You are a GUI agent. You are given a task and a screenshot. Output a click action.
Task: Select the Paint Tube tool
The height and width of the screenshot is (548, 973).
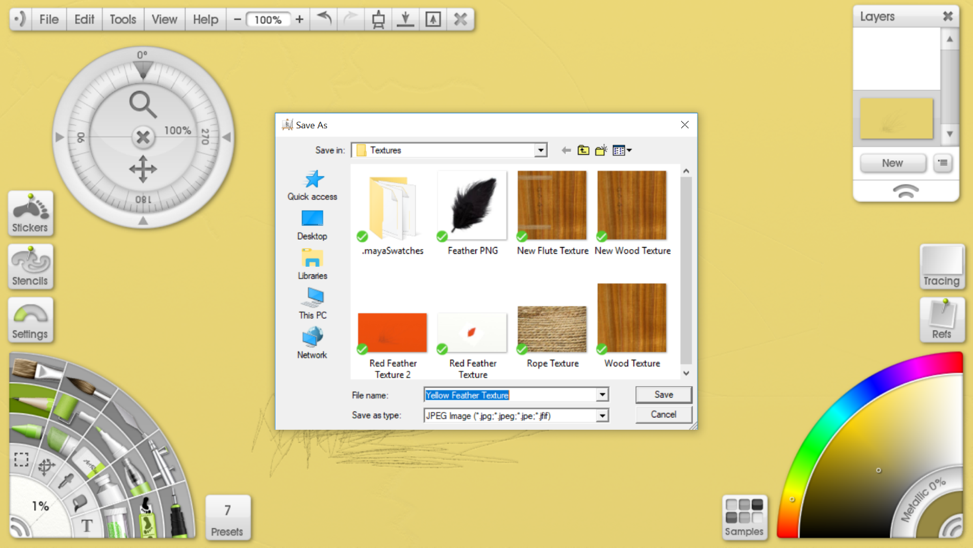click(107, 487)
